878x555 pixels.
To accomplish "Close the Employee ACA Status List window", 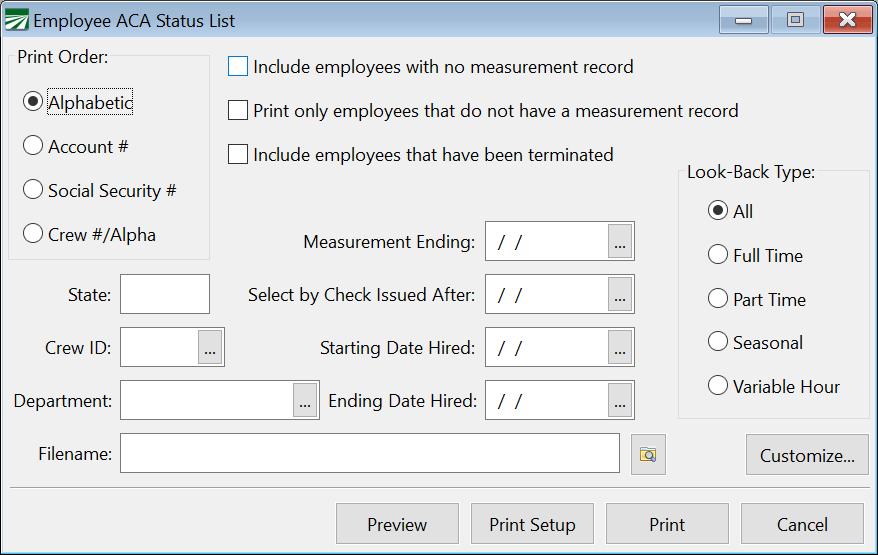I will 847,20.
